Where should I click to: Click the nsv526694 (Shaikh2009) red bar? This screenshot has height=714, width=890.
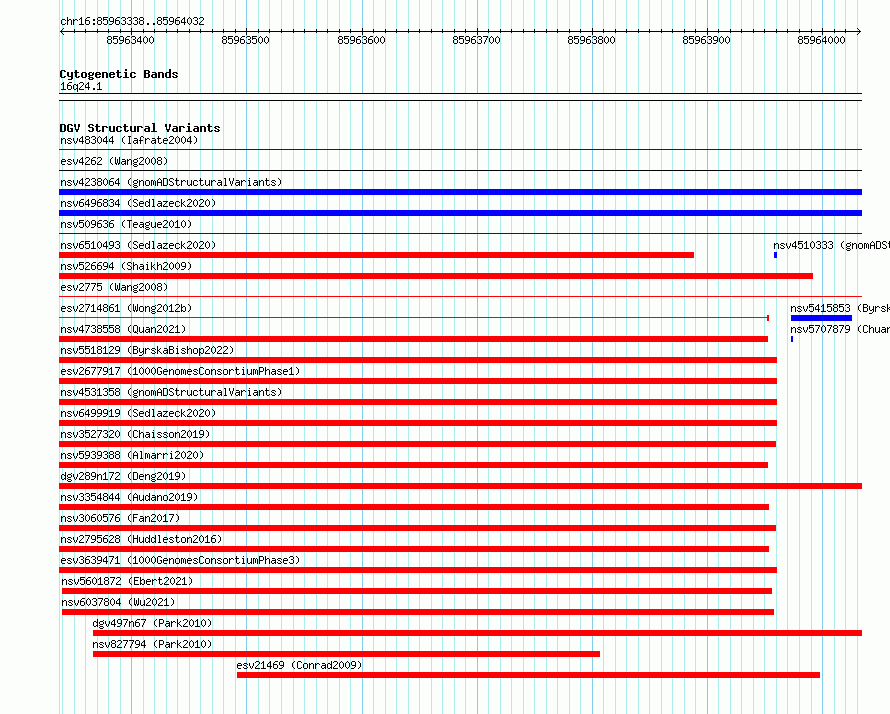436,276
